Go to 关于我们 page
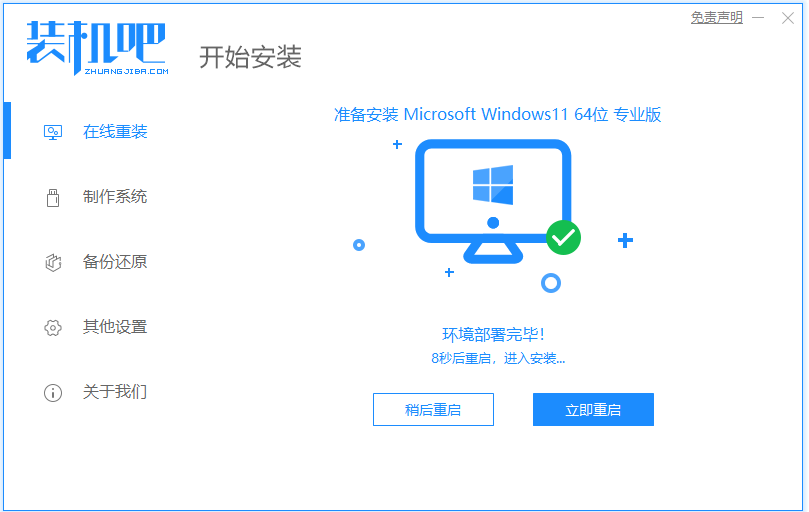809x512 pixels. [x=115, y=392]
